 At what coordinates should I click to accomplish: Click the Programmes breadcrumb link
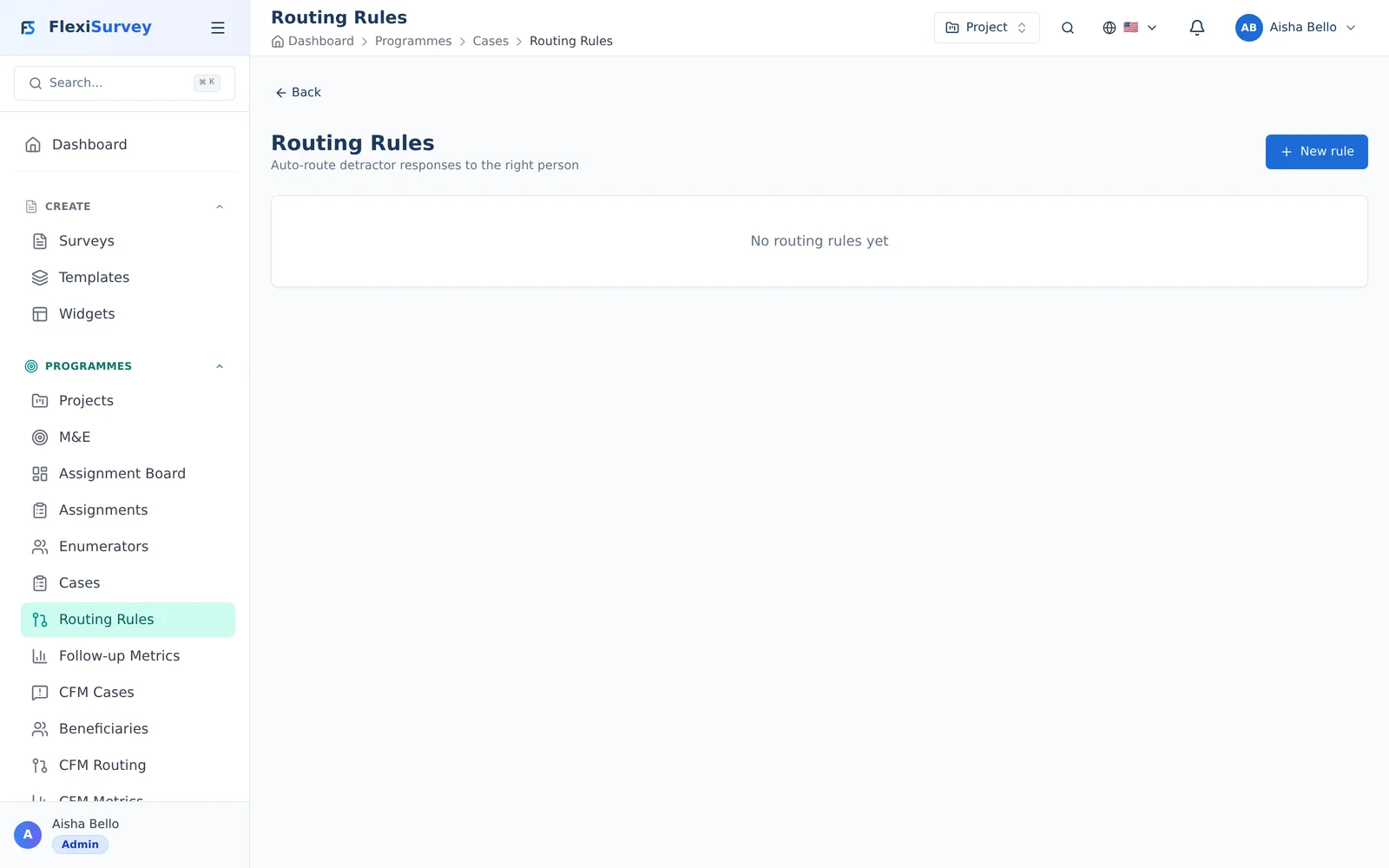(x=413, y=42)
